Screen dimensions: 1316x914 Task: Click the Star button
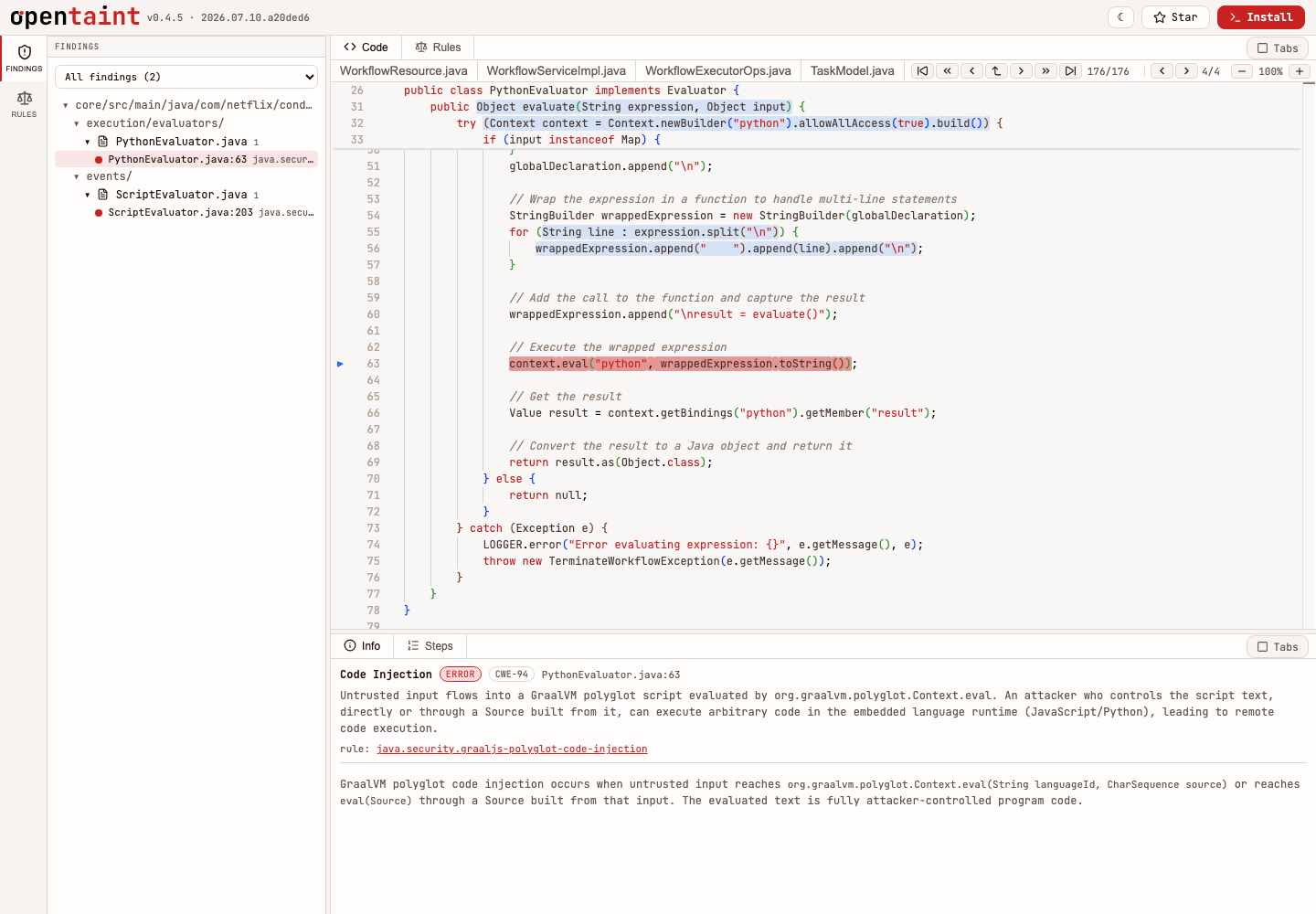pyautogui.click(x=1175, y=17)
